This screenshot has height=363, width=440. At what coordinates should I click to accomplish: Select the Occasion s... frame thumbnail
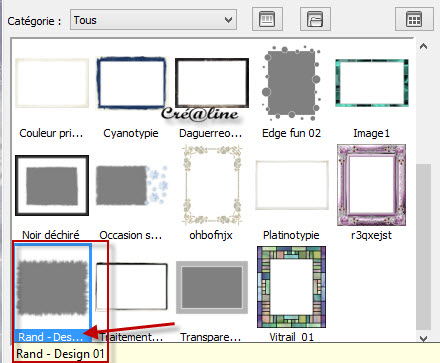point(131,185)
